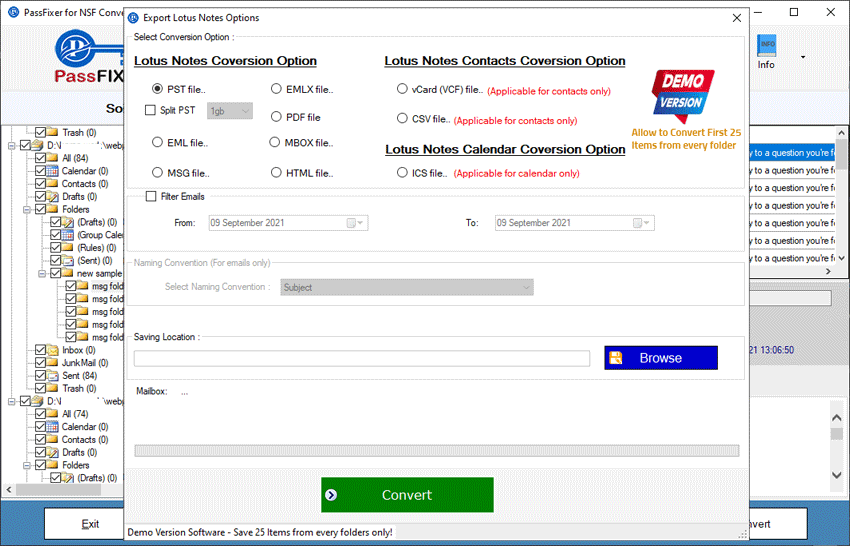Screen dimensions: 850x546
Task: Click the Exit button in main window
Action: pos(84,524)
